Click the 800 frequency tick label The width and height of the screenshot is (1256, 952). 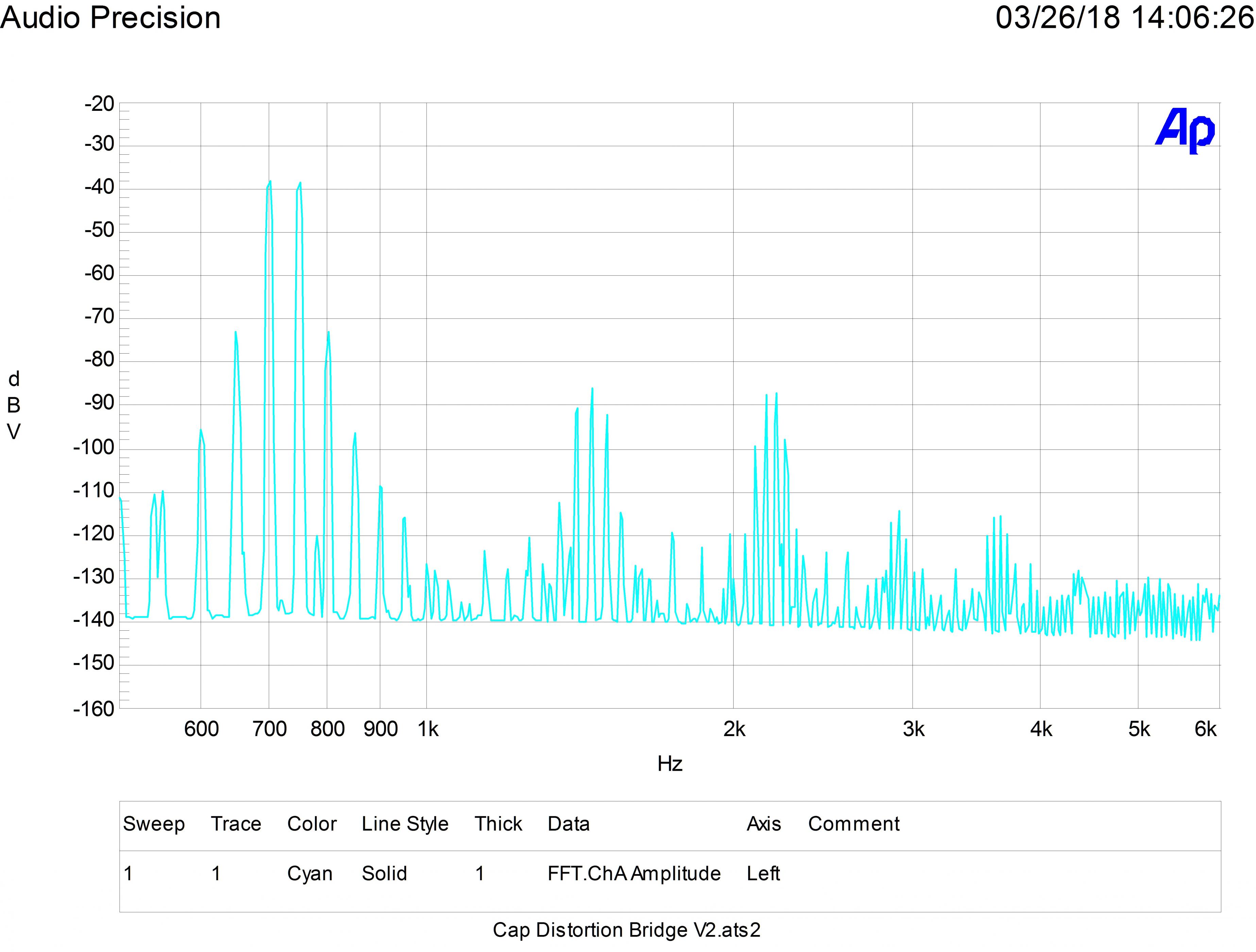tap(327, 729)
